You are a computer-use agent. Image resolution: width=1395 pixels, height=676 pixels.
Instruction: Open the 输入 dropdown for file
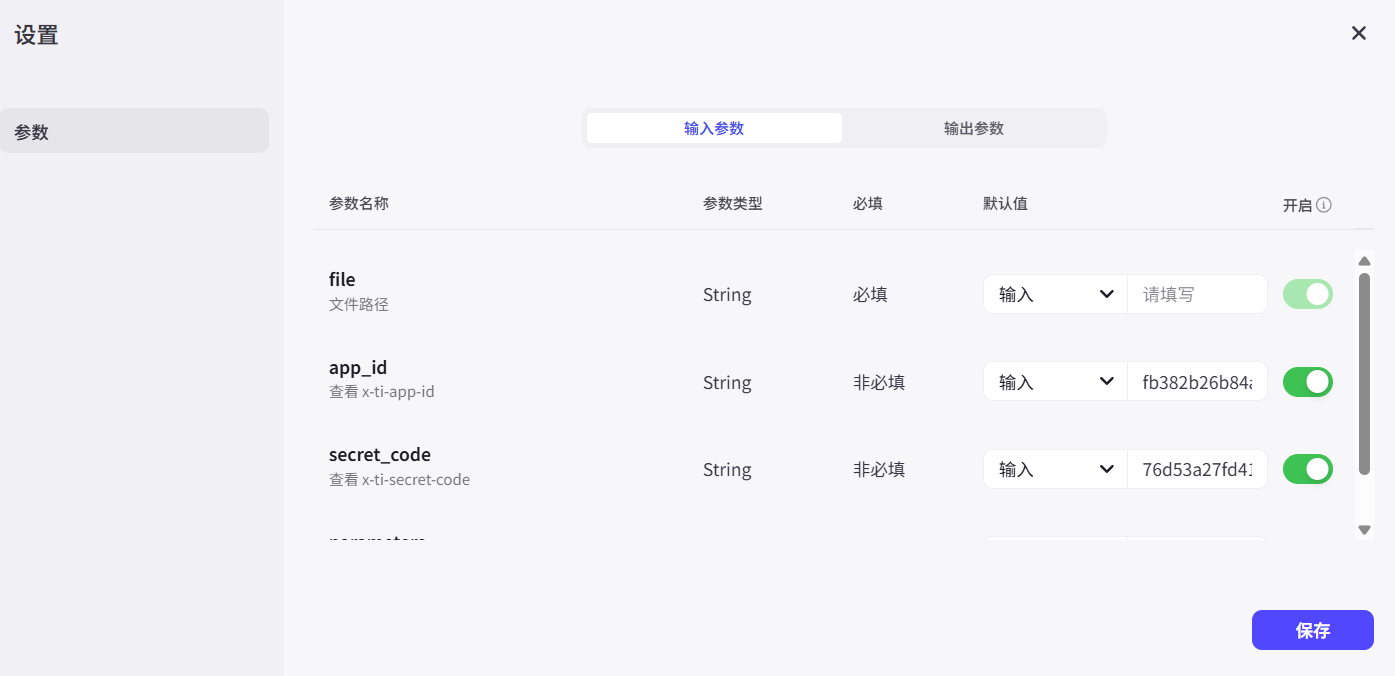pos(1055,294)
